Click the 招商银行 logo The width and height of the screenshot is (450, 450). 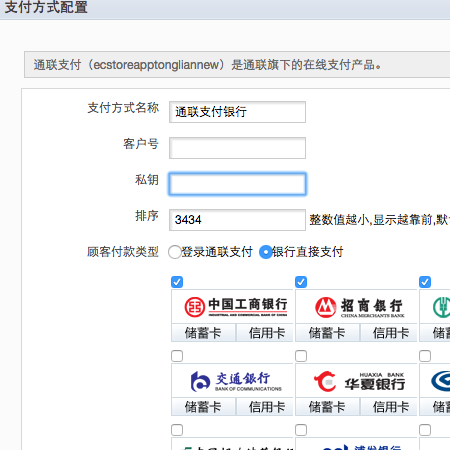pyautogui.click(x=359, y=307)
